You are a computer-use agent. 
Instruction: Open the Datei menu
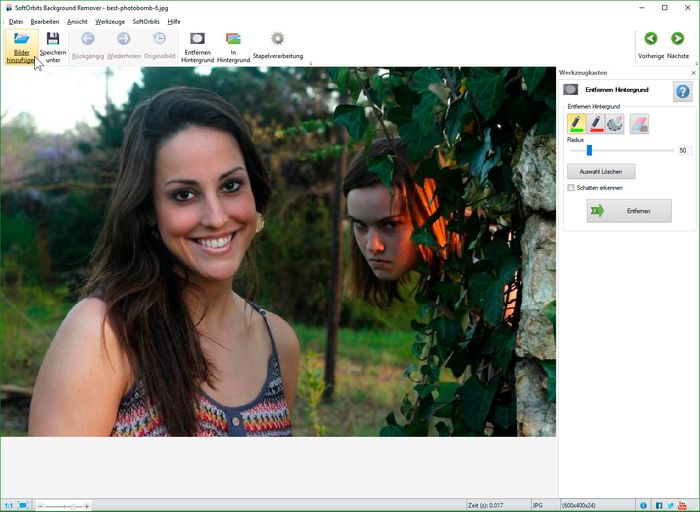click(16, 21)
